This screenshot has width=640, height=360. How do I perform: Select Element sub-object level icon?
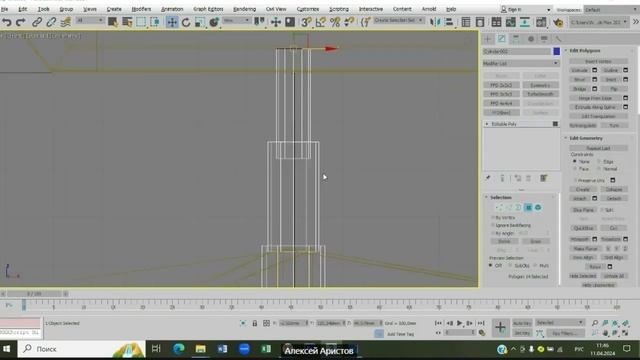(538, 207)
